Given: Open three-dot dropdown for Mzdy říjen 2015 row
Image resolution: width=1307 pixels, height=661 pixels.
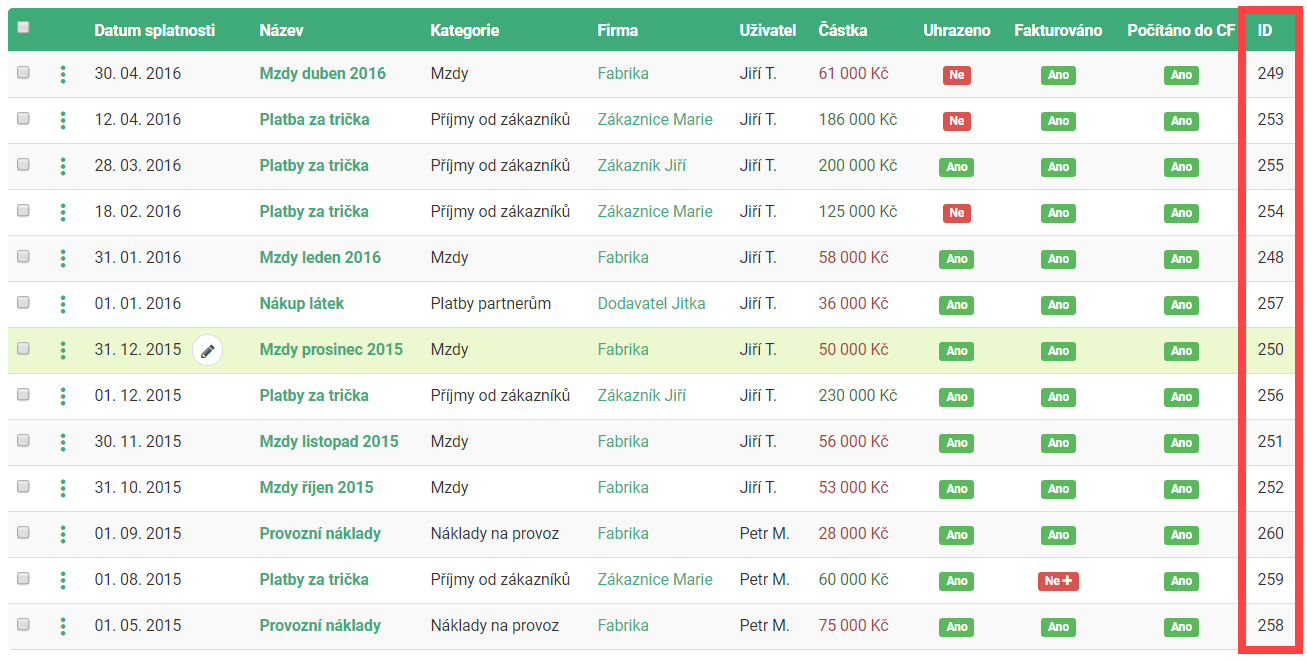Looking at the screenshot, I should click(63, 488).
